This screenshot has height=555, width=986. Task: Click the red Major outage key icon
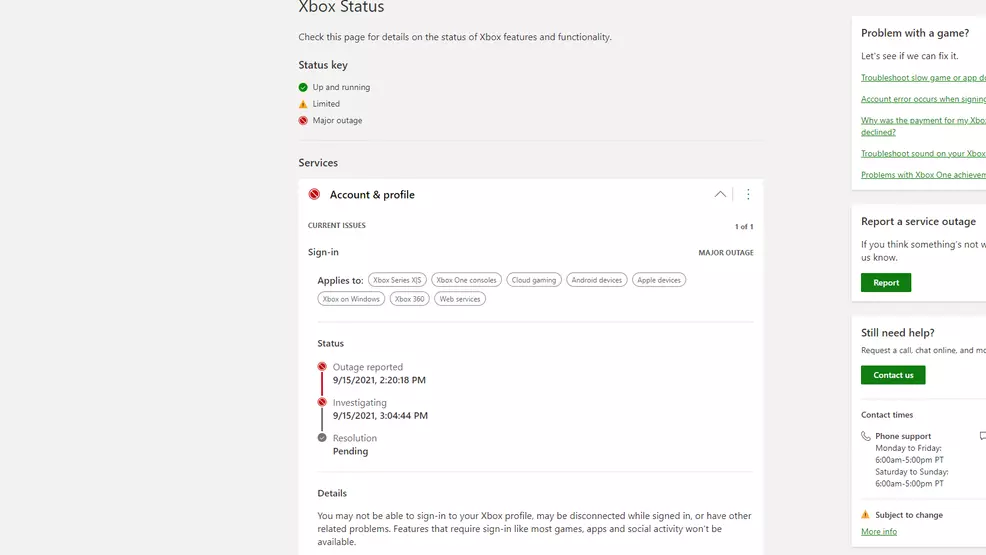pyautogui.click(x=303, y=120)
